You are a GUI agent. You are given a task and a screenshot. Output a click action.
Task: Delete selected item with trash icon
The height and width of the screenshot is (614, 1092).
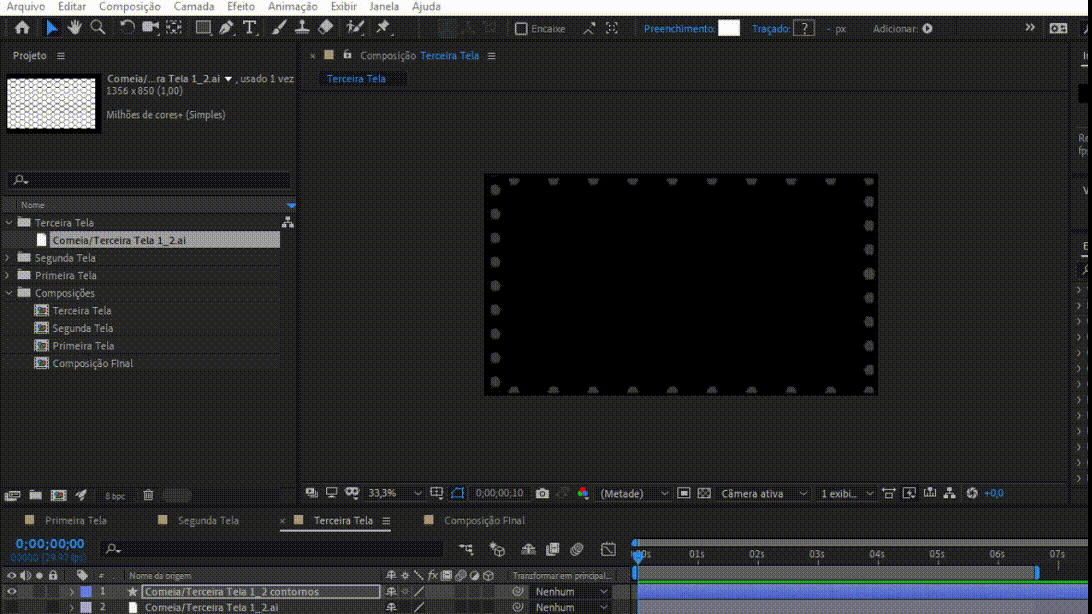point(148,495)
